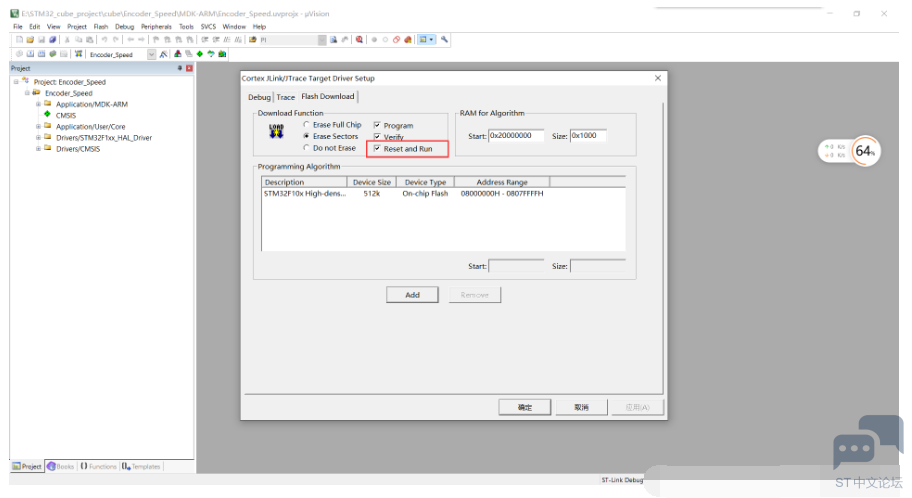Image resolution: width=912 pixels, height=498 pixels.
Task: Select the Erase Full Chip radio button
Action: [306, 124]
